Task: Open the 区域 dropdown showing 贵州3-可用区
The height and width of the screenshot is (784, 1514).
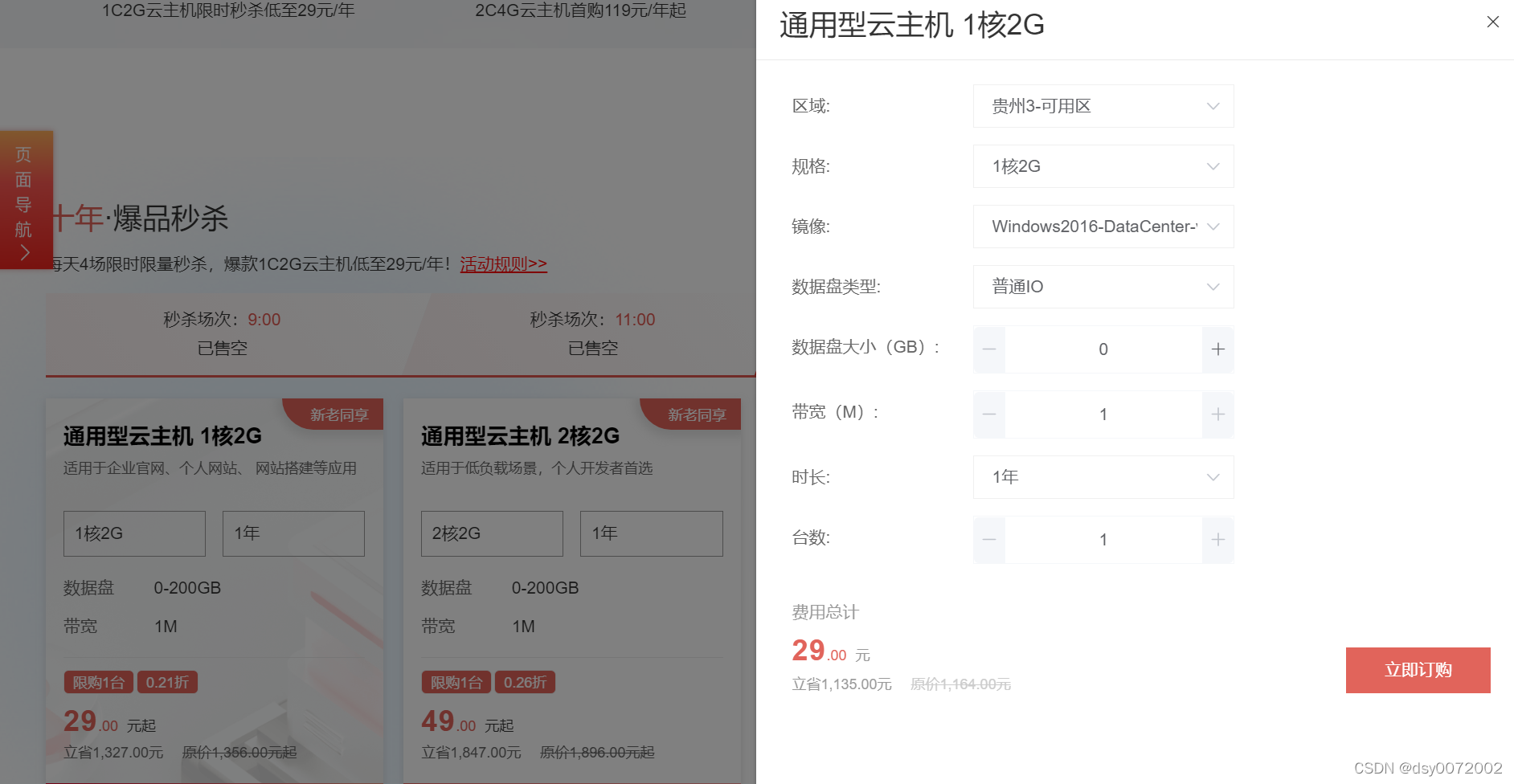Action: coord(1103,106)
